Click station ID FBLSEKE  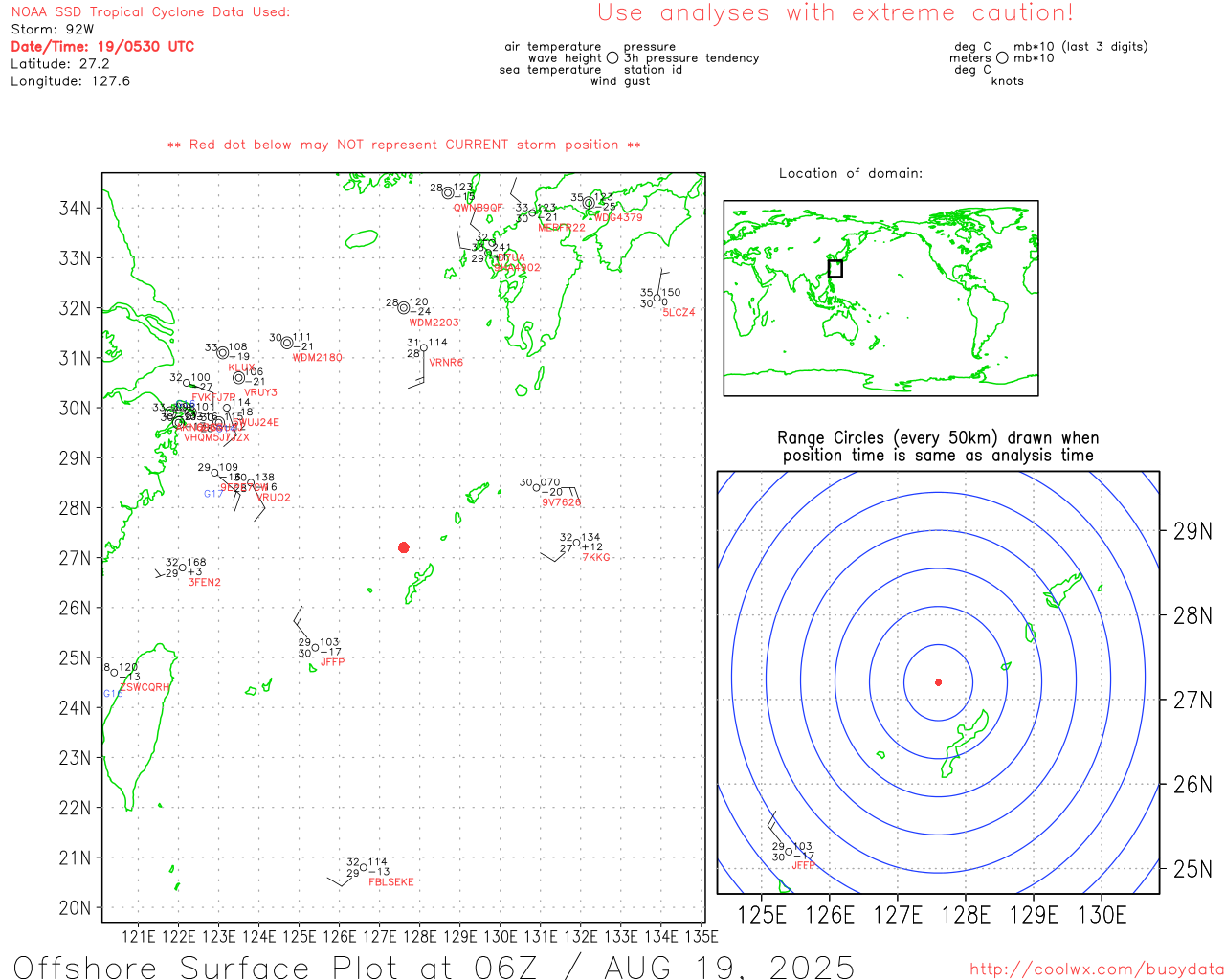coord(391,881)
